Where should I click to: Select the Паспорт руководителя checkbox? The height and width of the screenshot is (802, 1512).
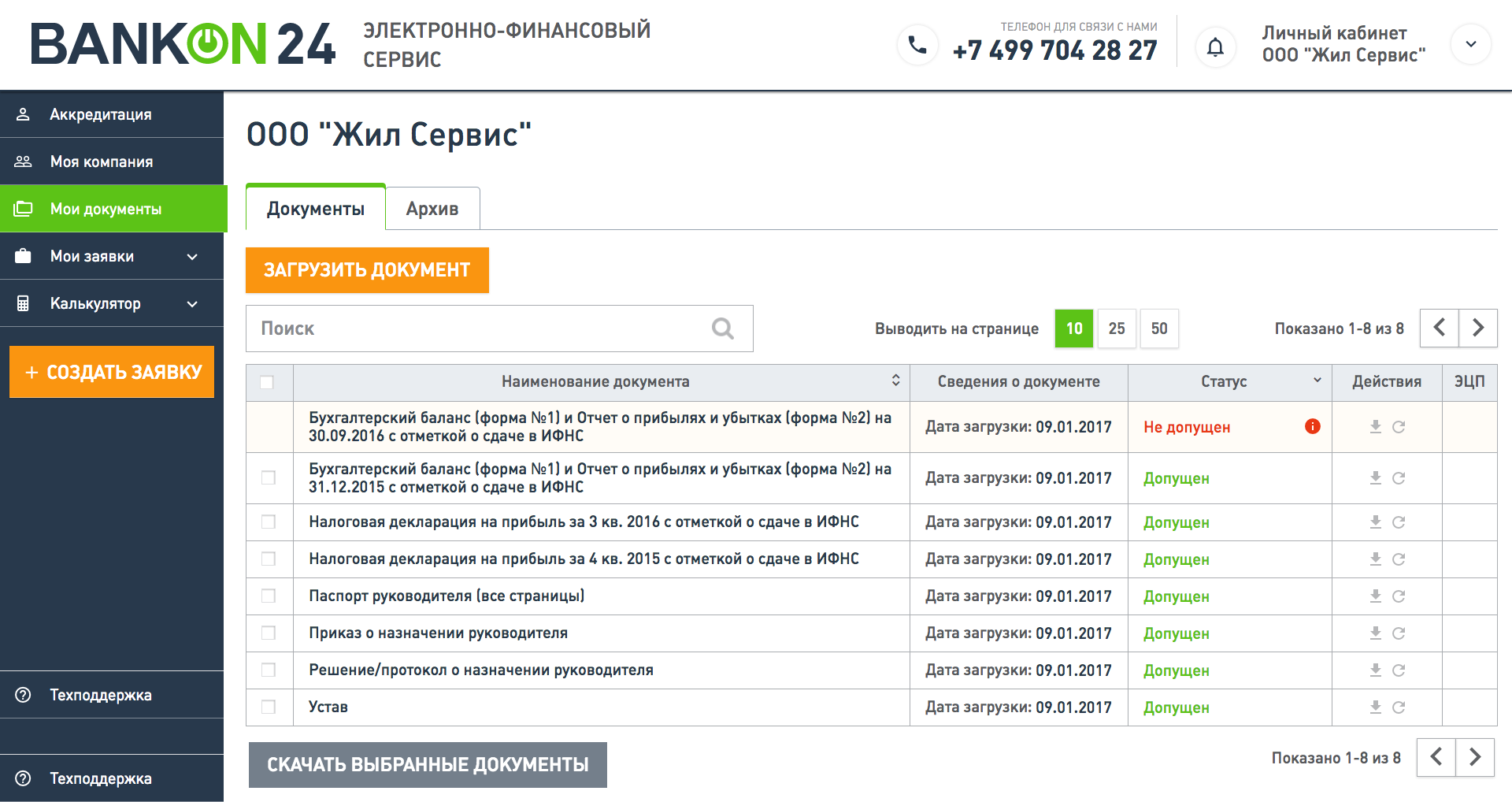click(269, 596)
